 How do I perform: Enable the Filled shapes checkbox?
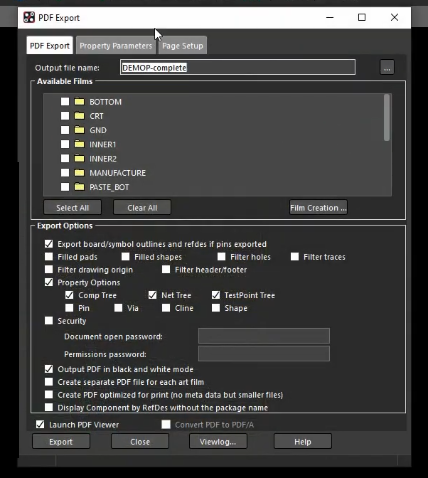[125, 257]
